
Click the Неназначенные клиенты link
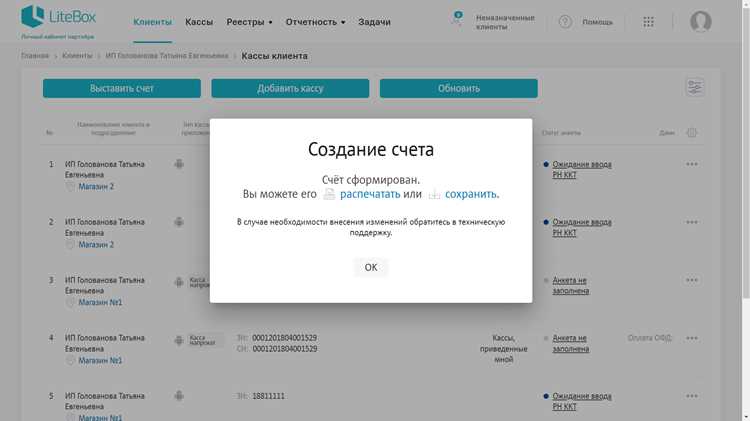click(x=505, y=22)
